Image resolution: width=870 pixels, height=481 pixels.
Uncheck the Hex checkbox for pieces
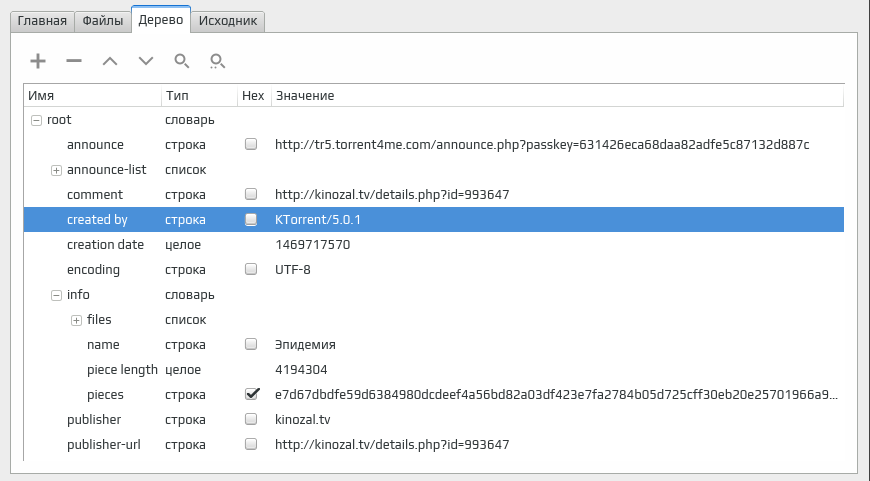tap(251, 394)
